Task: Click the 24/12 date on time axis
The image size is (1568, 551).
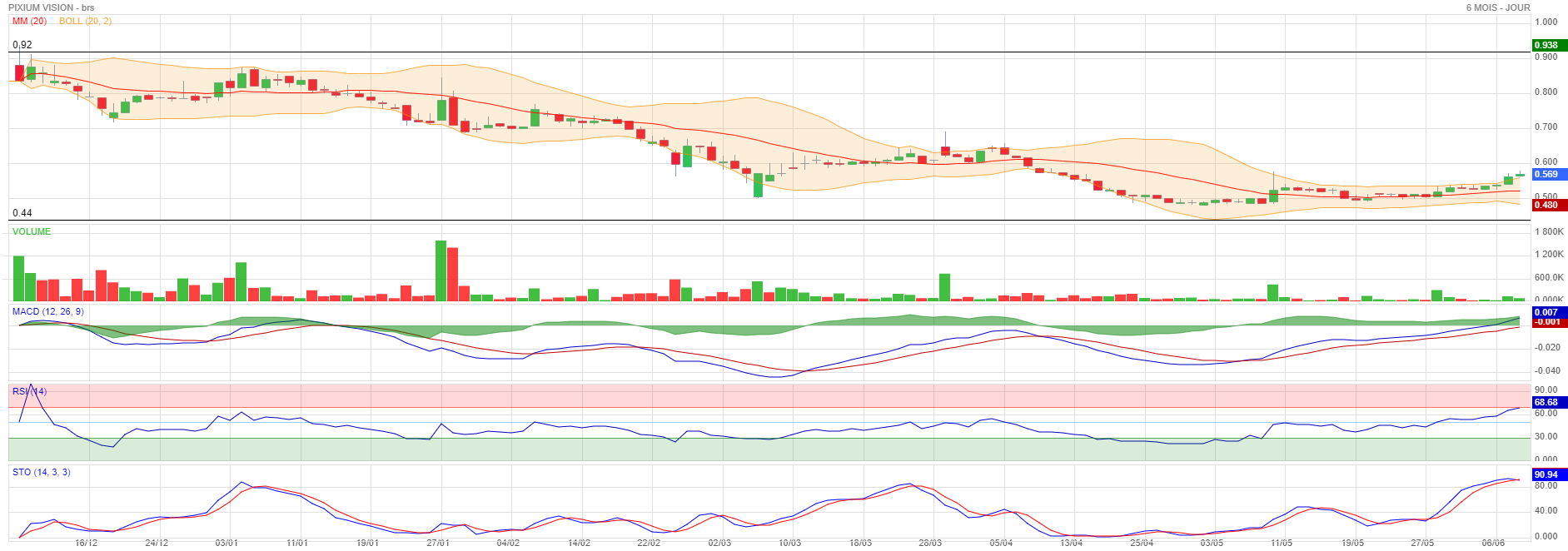Action: (157, 543)
